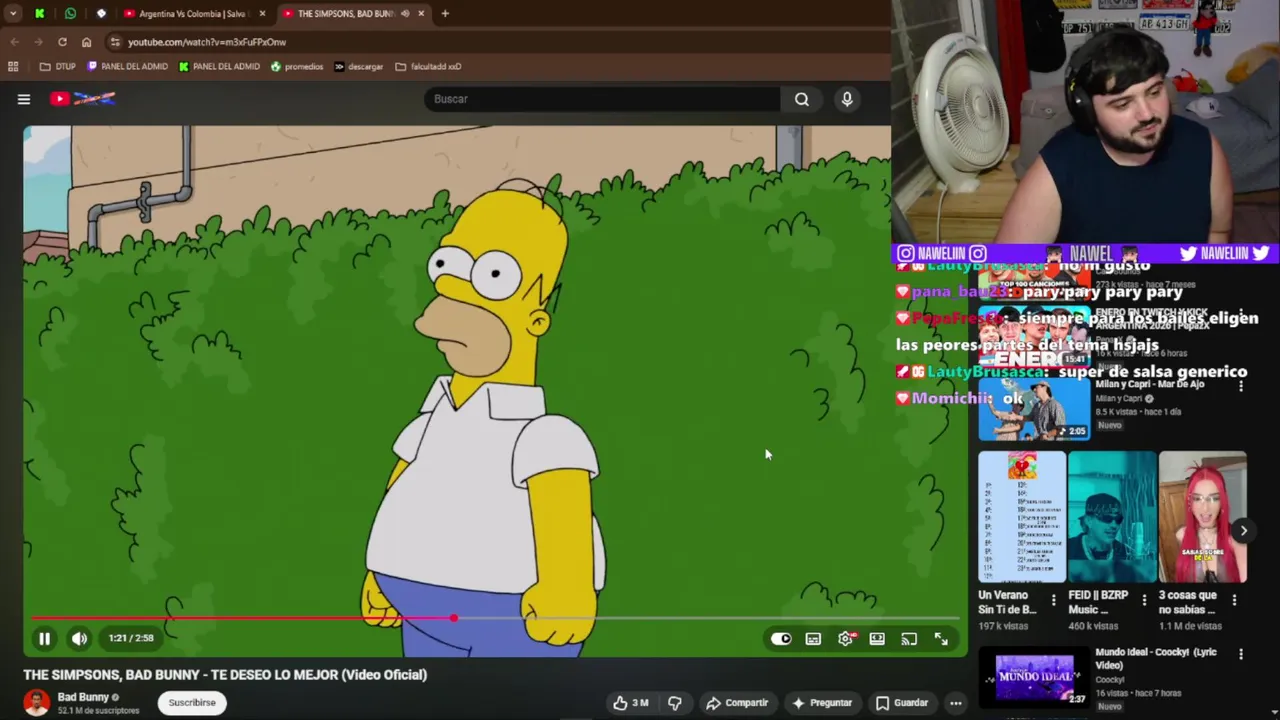Viewport: 1280px width, 720px height.
Task: Open options for Milan y Capri video
Action: [1241, 386]
